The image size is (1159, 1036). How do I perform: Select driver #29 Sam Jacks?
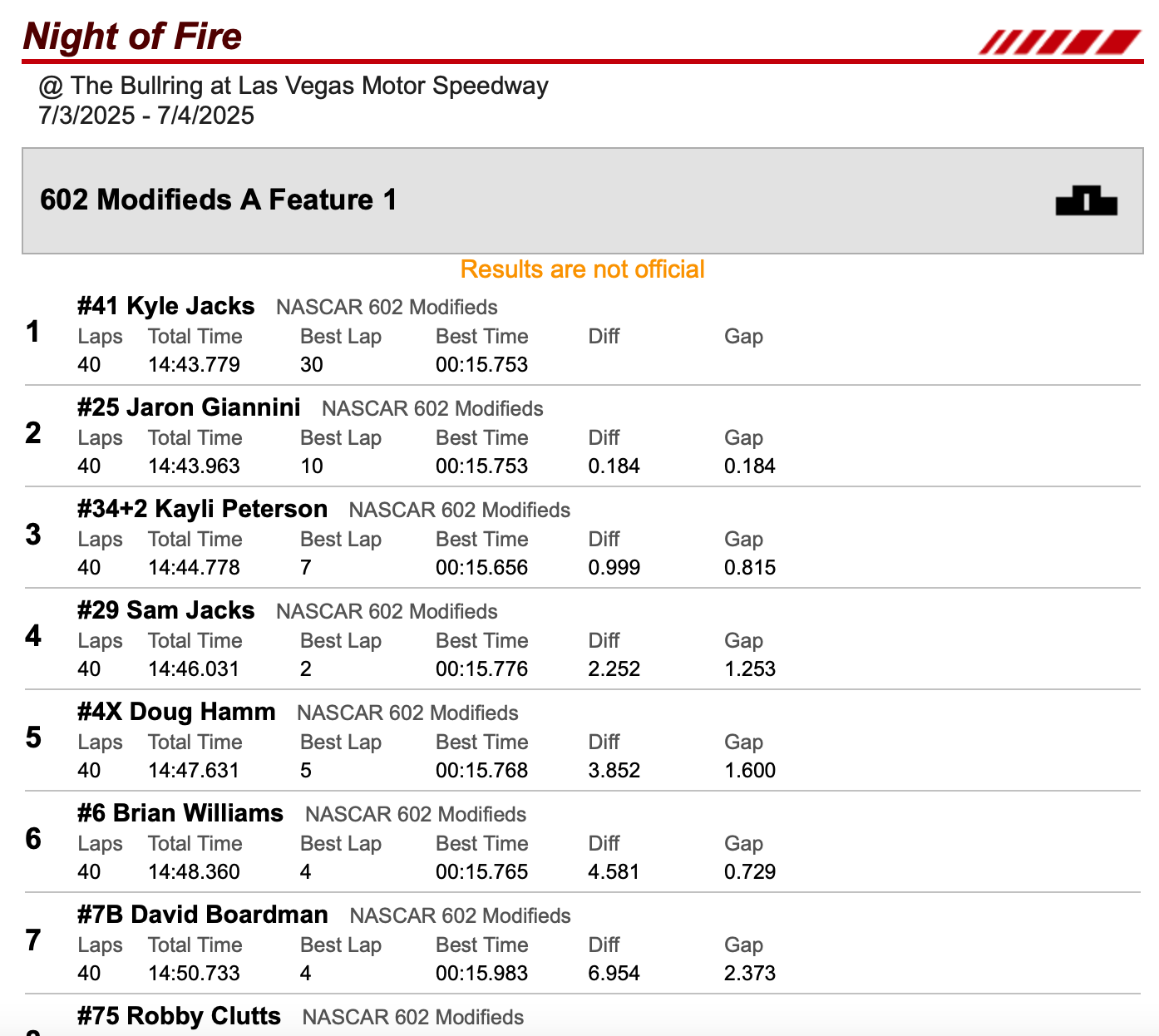[166, 610]
